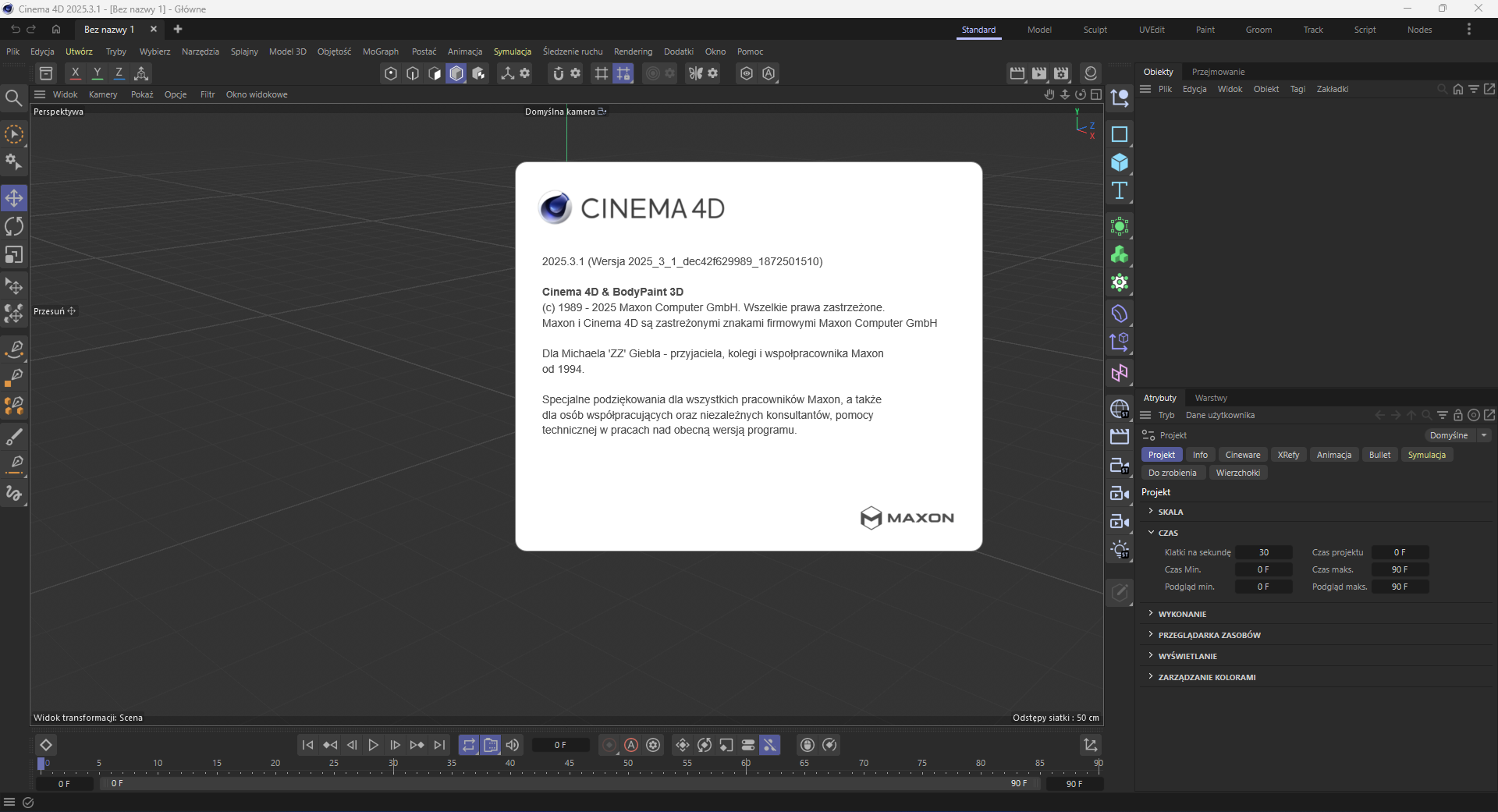1498x812 pixels.
Task: Jump to end of animation
Action: 439,745
